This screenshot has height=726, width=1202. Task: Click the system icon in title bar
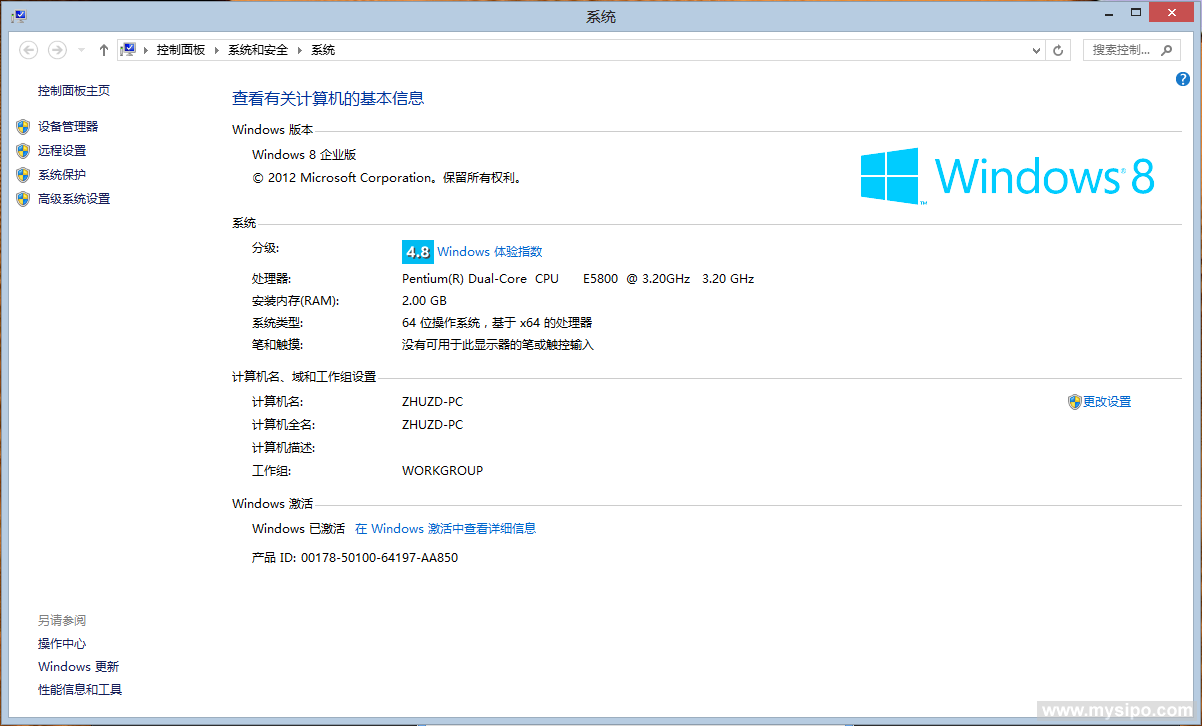19,16
